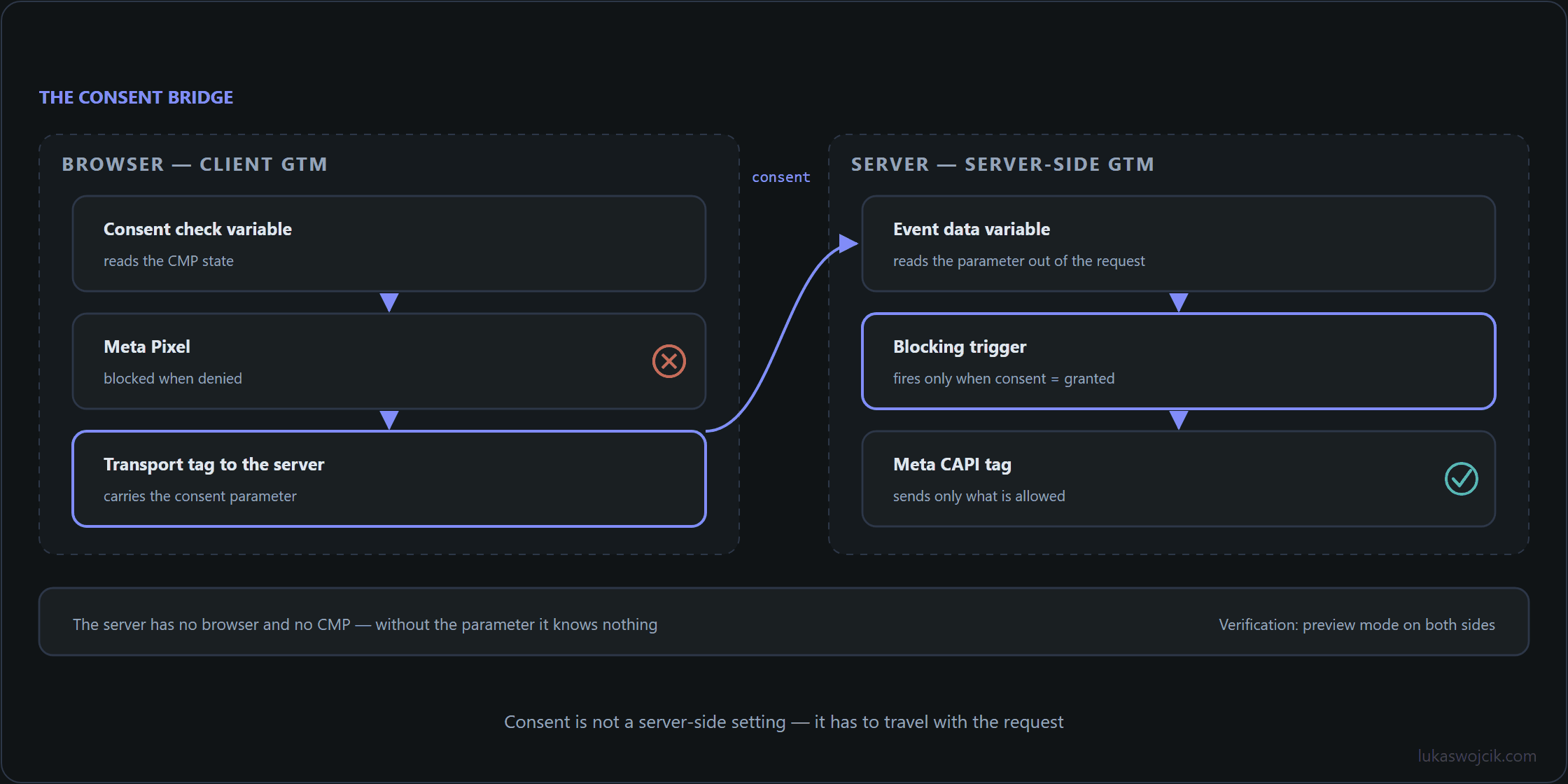Click the Meta CAPI tag title
This screenshot has width=1568, height=784.
click(952, 465)
